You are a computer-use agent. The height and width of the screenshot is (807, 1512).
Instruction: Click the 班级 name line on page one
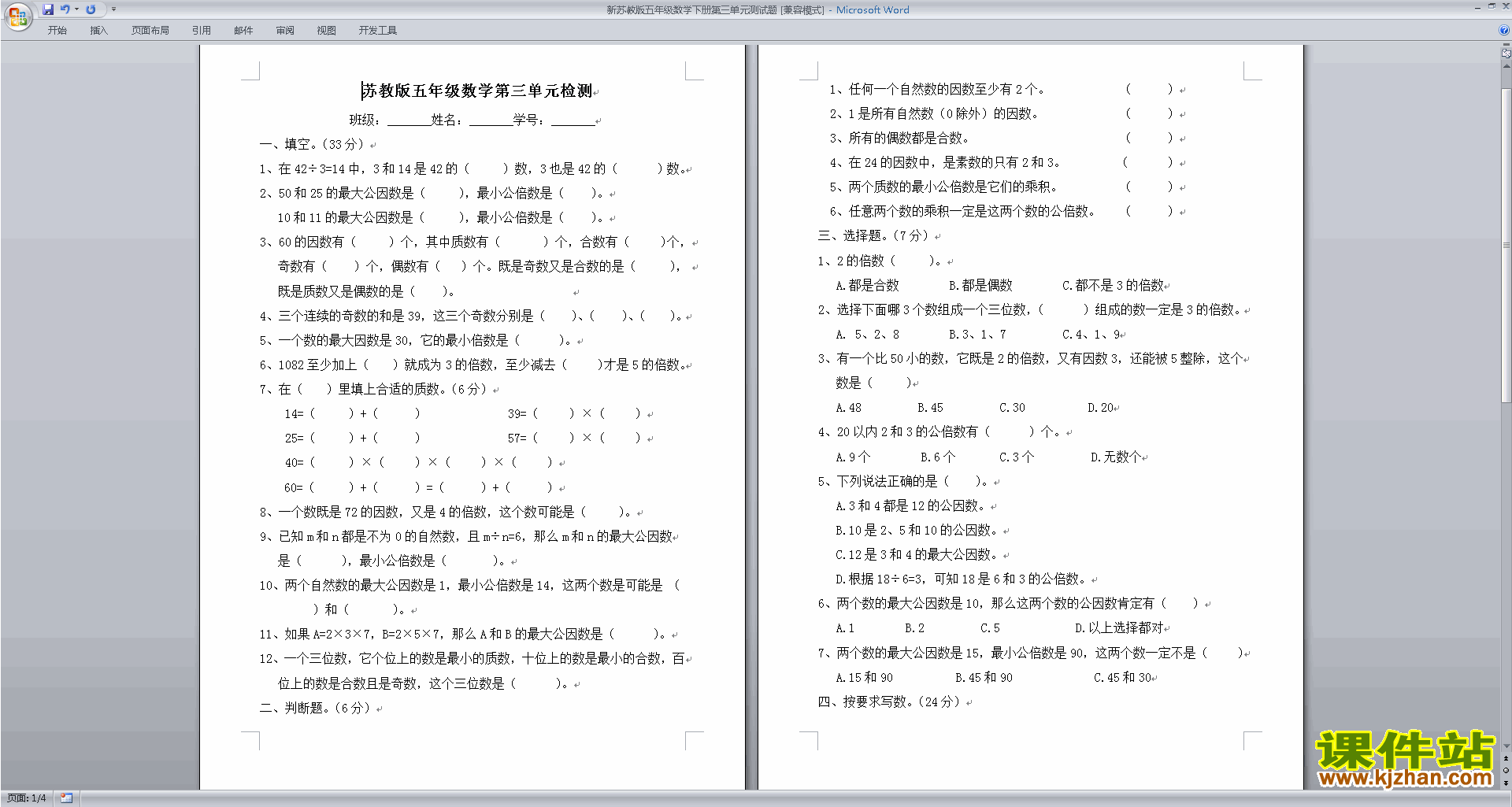coord(472,120)
